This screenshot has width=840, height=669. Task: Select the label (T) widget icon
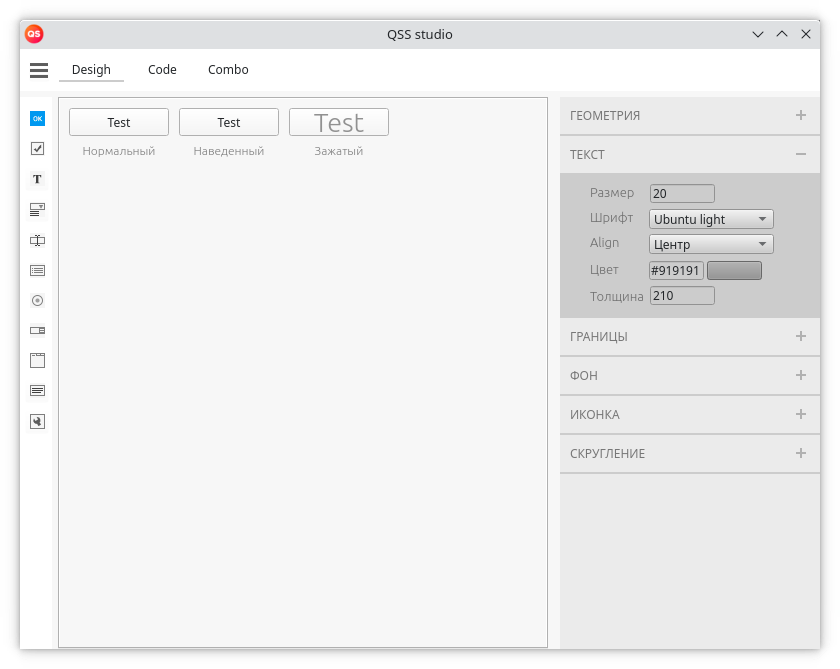36,178
